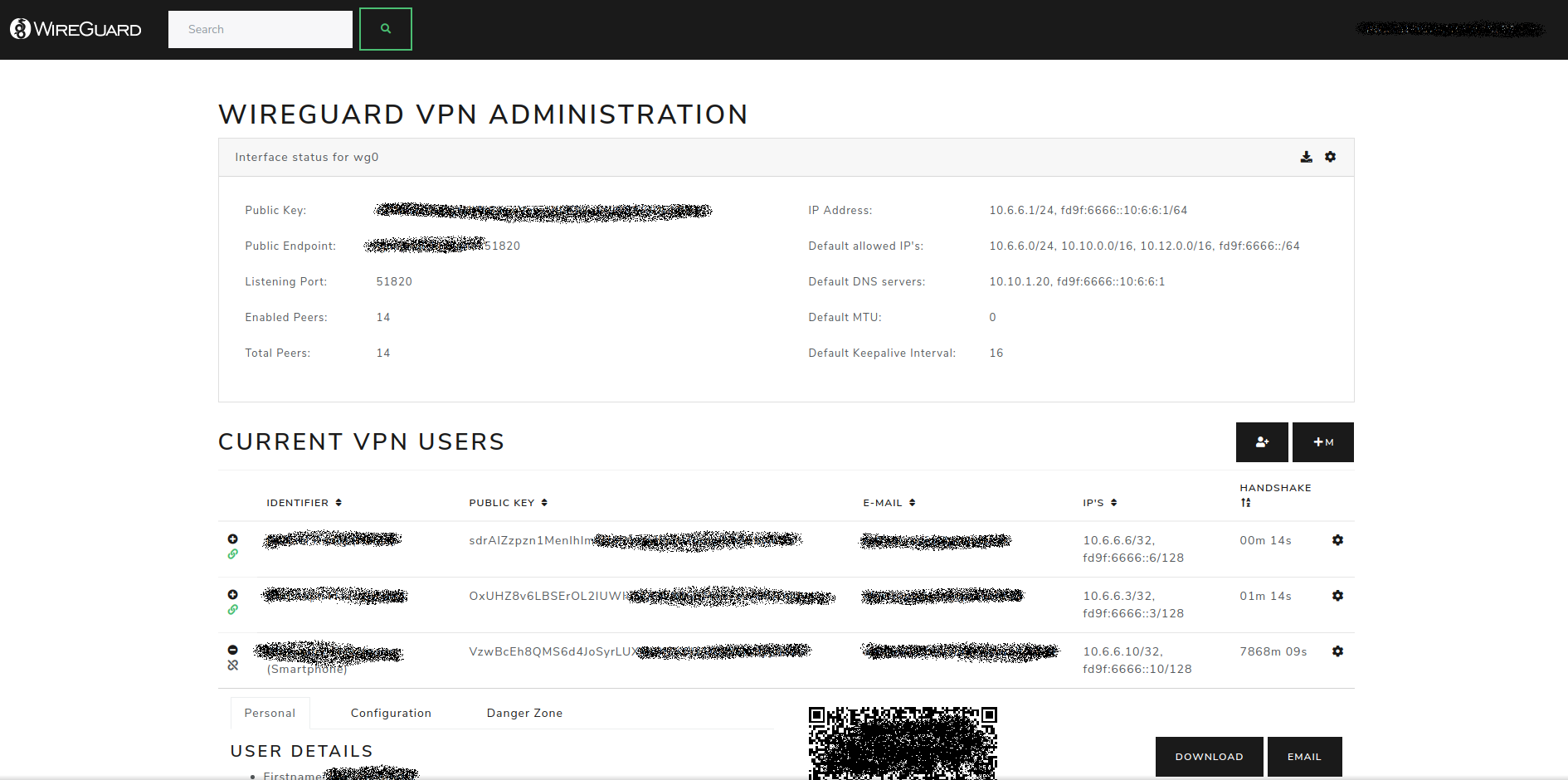
Task: Switch to the Configuration tab
Action: tap(391, 713)
